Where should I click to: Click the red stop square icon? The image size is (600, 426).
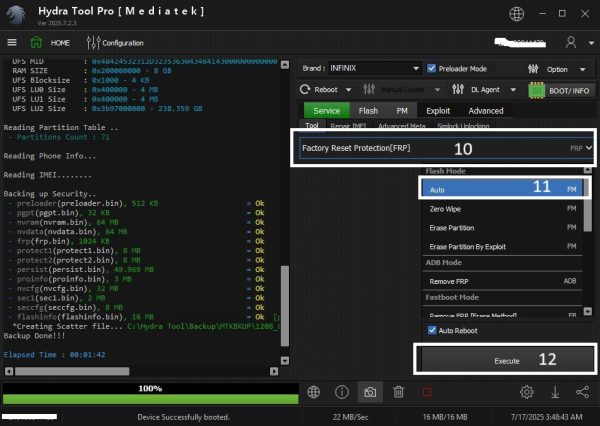click(427, 392)
